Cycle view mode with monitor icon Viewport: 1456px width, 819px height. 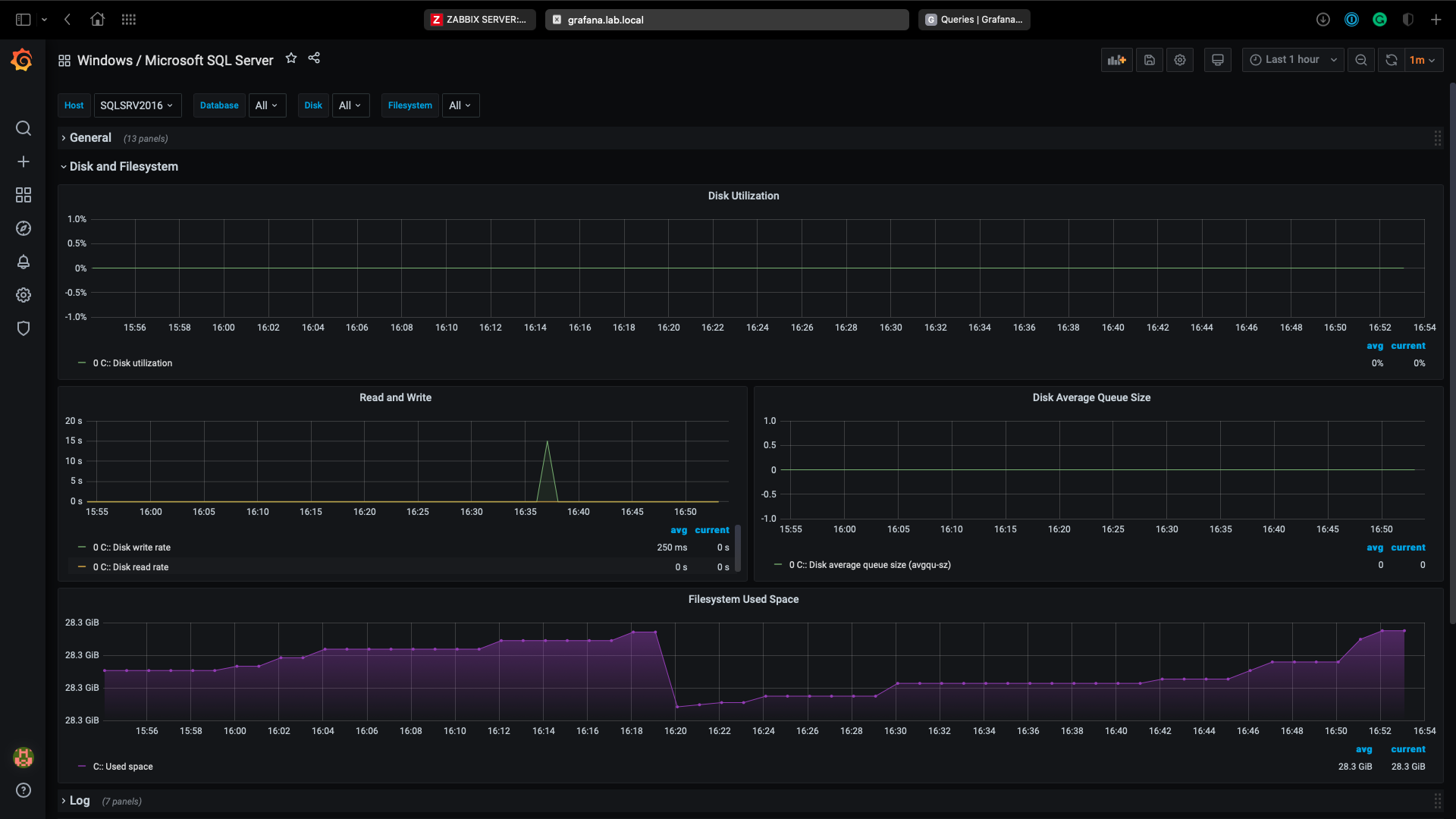(x=1217, y=60)
